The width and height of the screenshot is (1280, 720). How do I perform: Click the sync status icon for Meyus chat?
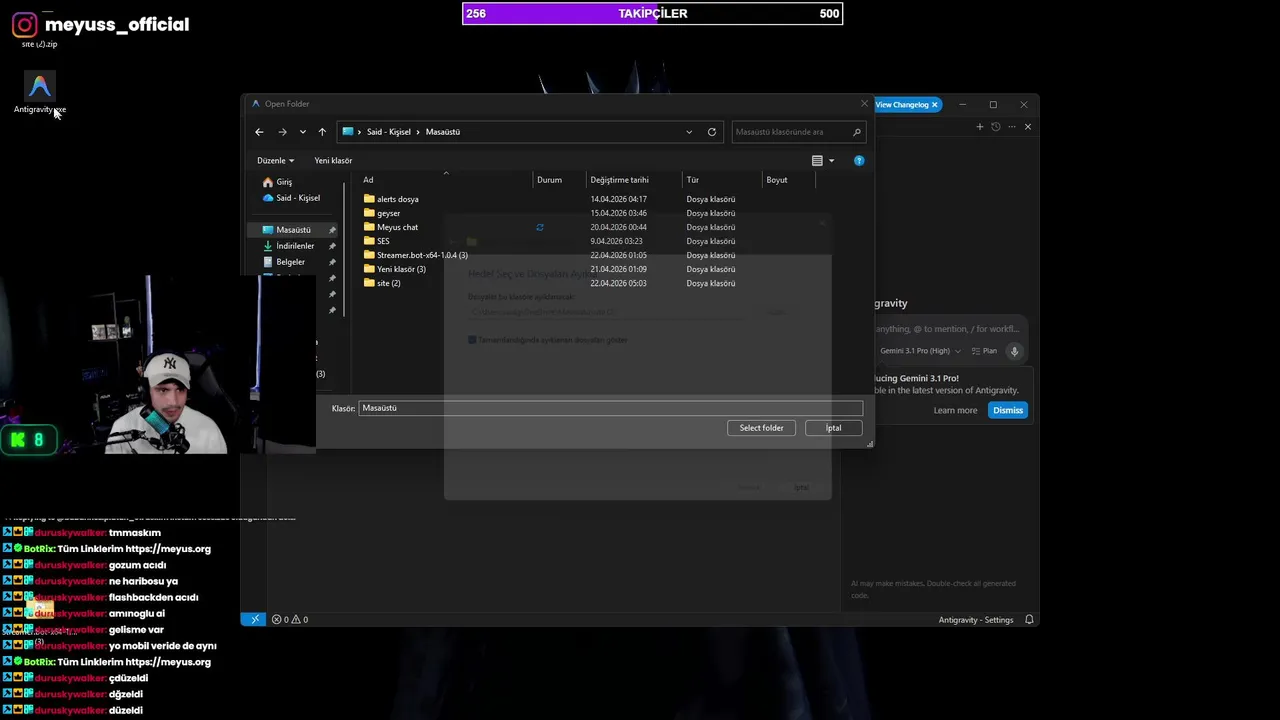540,227
